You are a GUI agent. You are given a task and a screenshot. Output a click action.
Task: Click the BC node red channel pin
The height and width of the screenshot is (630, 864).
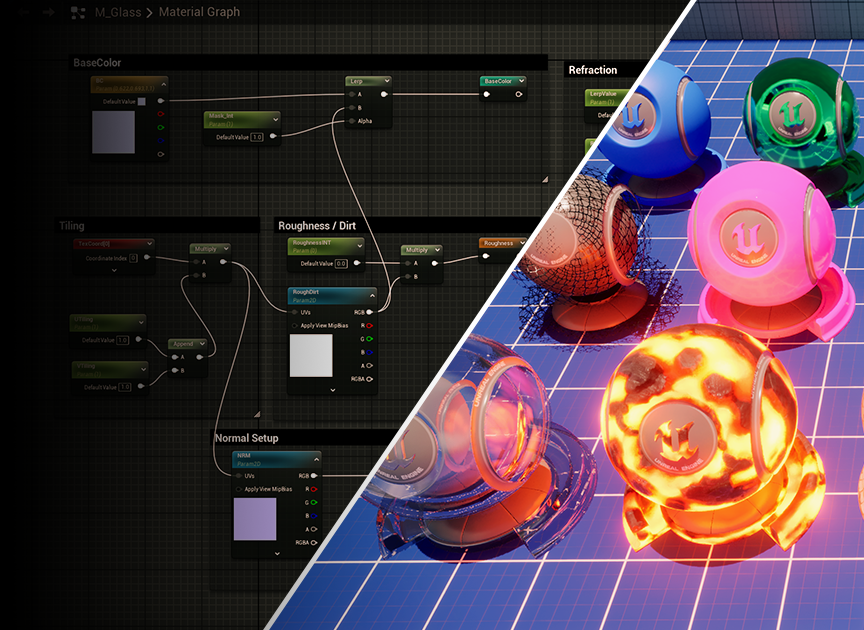[x=161, y=114]
